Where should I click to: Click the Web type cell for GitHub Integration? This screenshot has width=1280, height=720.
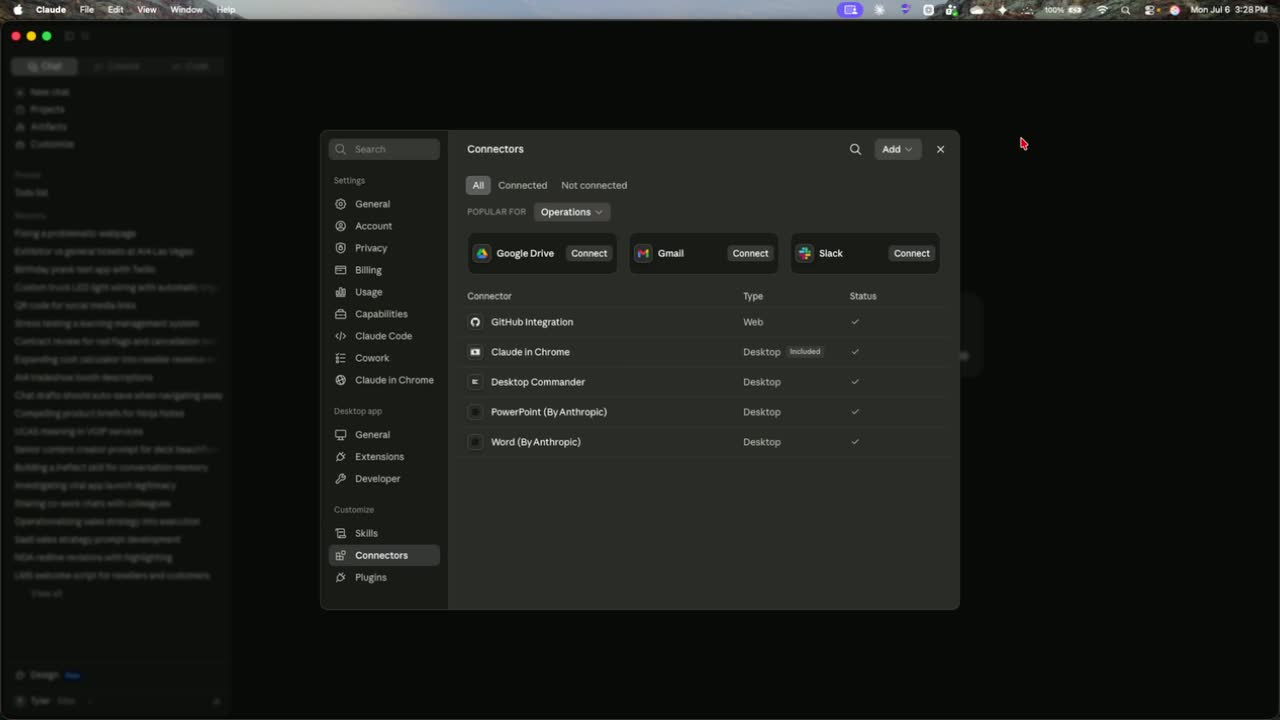[753, 322]
